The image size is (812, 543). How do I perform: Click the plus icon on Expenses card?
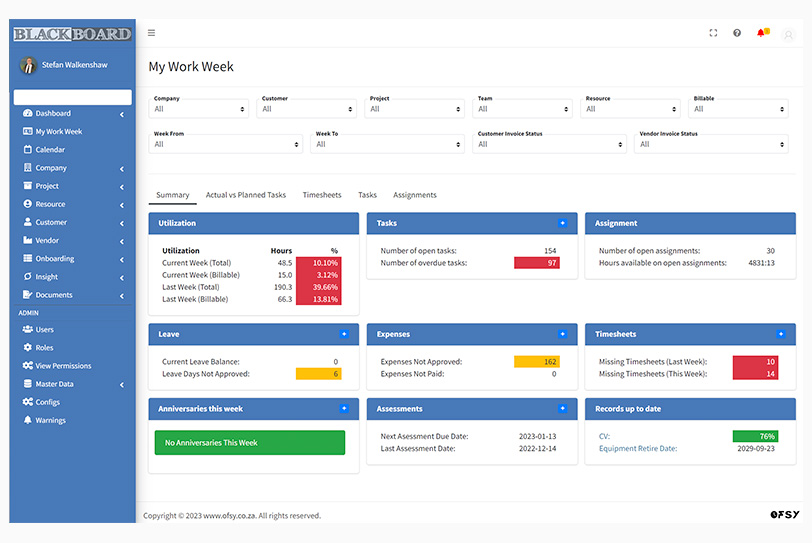click(x=562, y=334)
